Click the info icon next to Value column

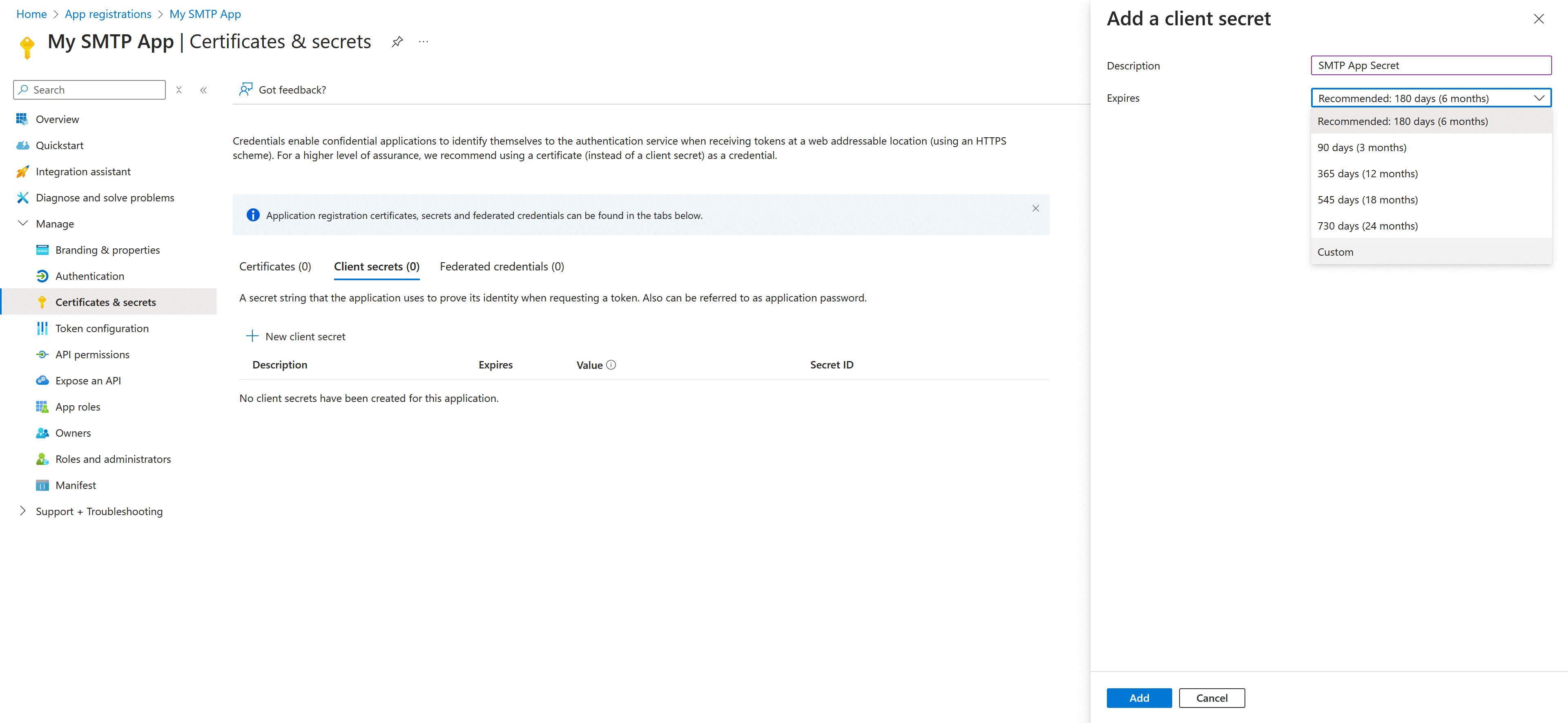click(x=611, y=365)
